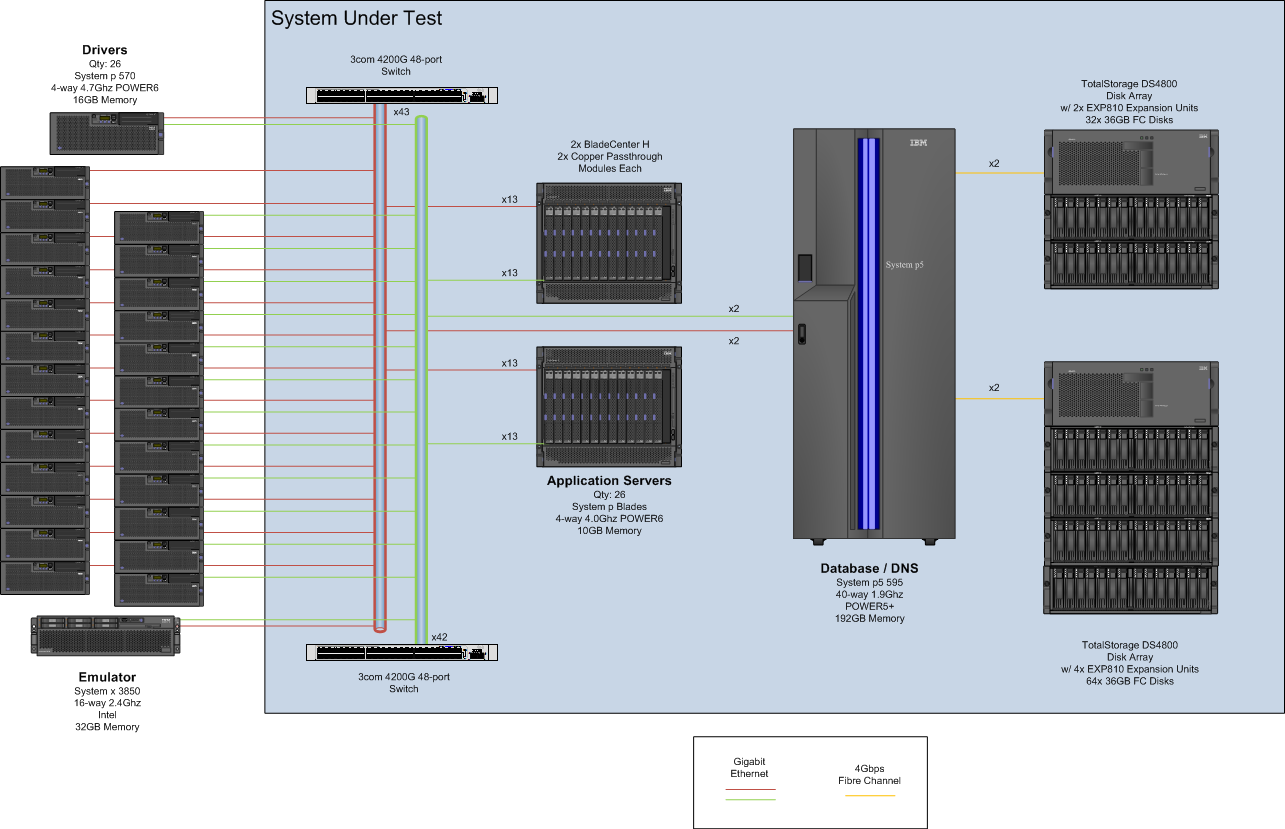Click the IBM logo on the System p5

coord(917,143)
